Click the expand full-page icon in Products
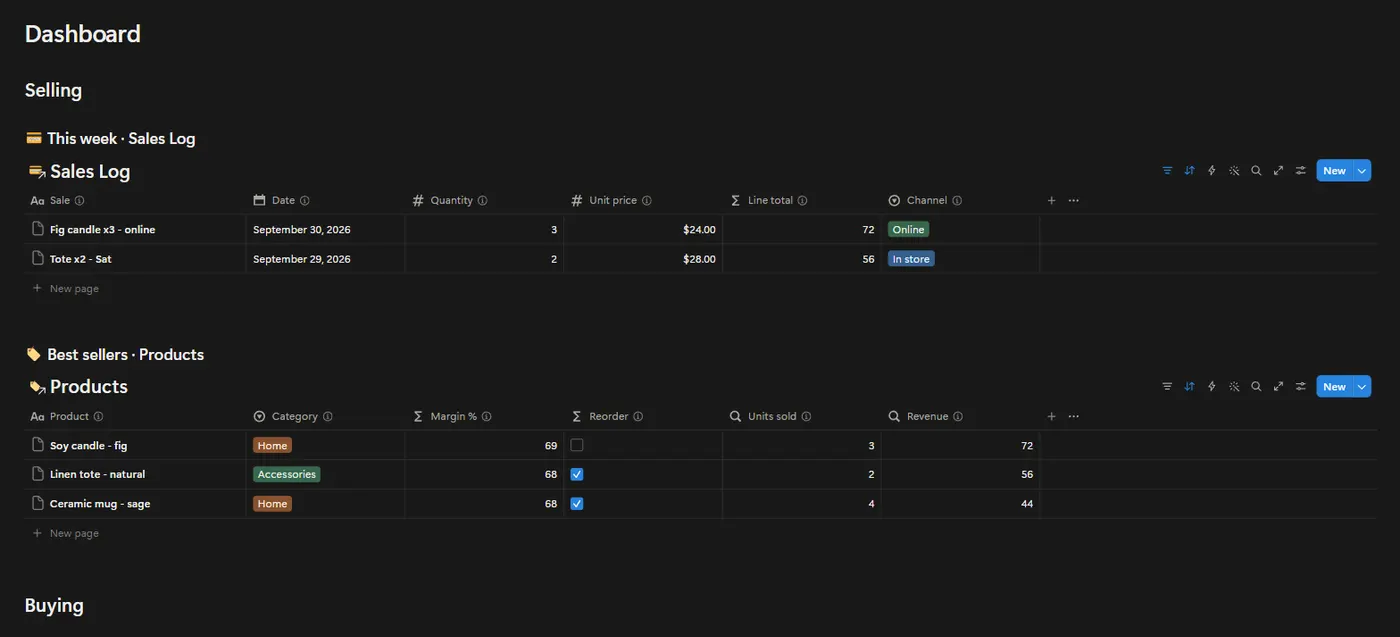 pyautogui.click(x=1278, y=387)
